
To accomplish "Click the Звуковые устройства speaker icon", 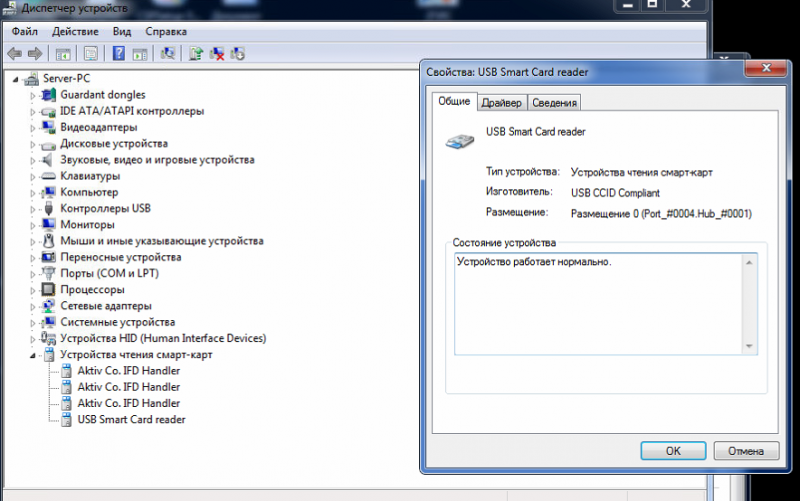I will point(47,160).
